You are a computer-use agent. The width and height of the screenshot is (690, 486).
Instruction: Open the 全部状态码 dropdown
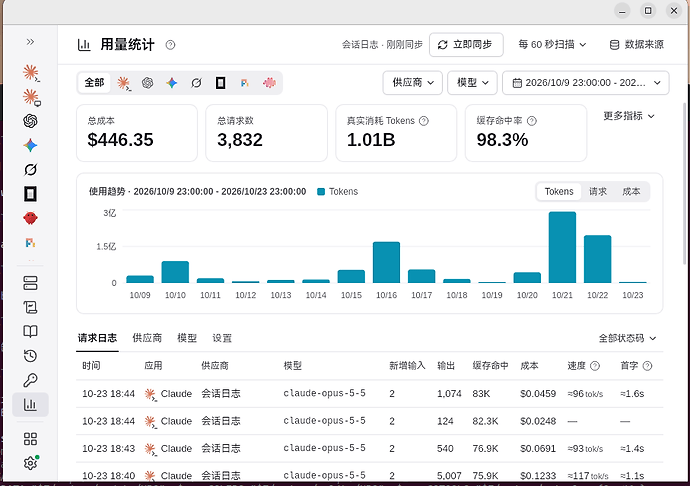click(627, 338)
